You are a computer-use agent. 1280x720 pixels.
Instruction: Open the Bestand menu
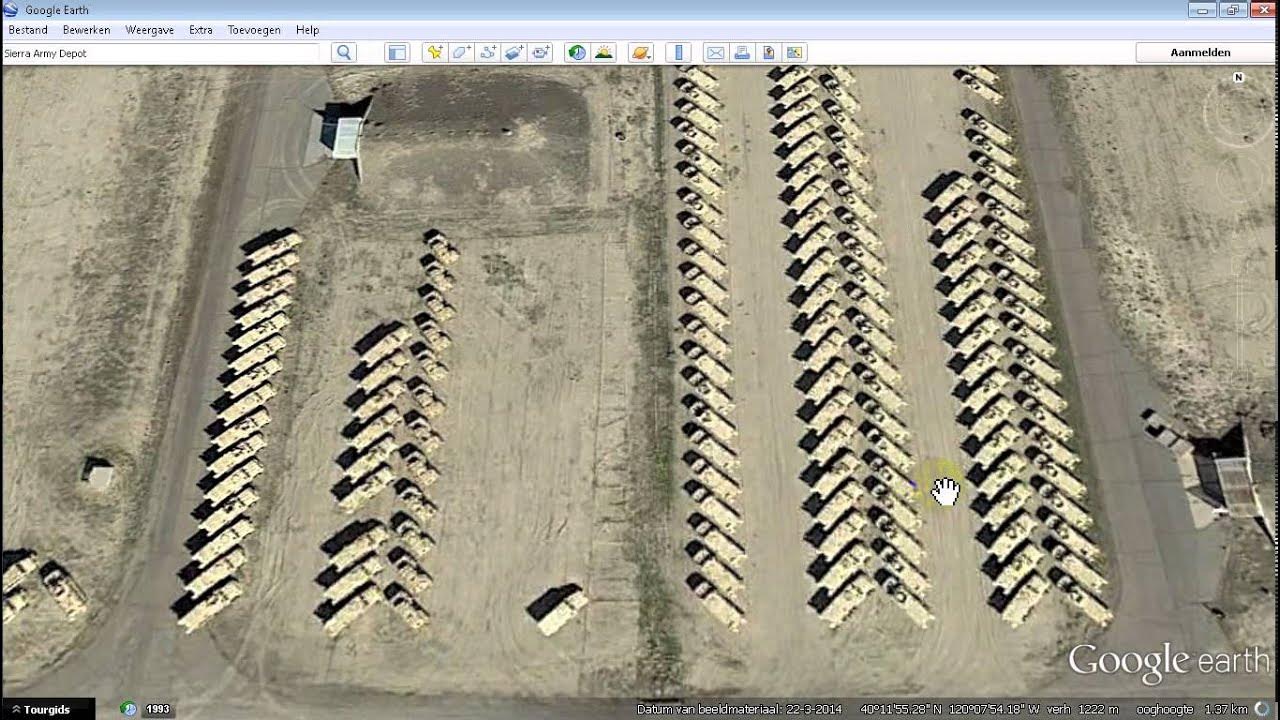tap(28, 30)
